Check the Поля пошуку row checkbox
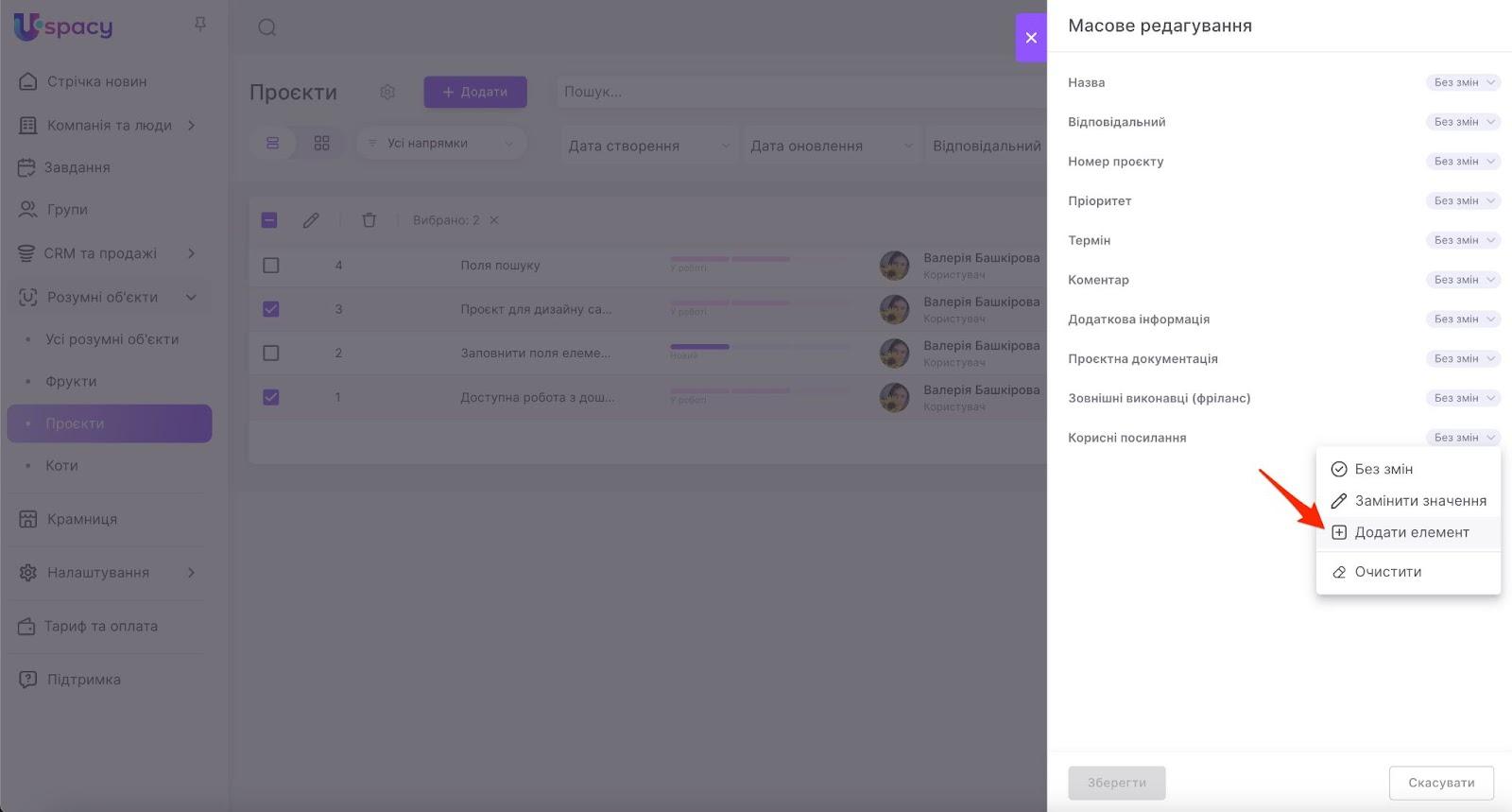 [x=271, y=266]
